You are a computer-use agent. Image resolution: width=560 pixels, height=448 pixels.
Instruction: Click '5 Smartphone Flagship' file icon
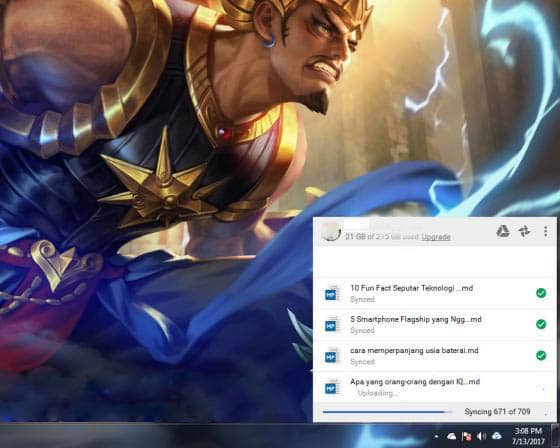pyautogui.click(x=332, y=324)
